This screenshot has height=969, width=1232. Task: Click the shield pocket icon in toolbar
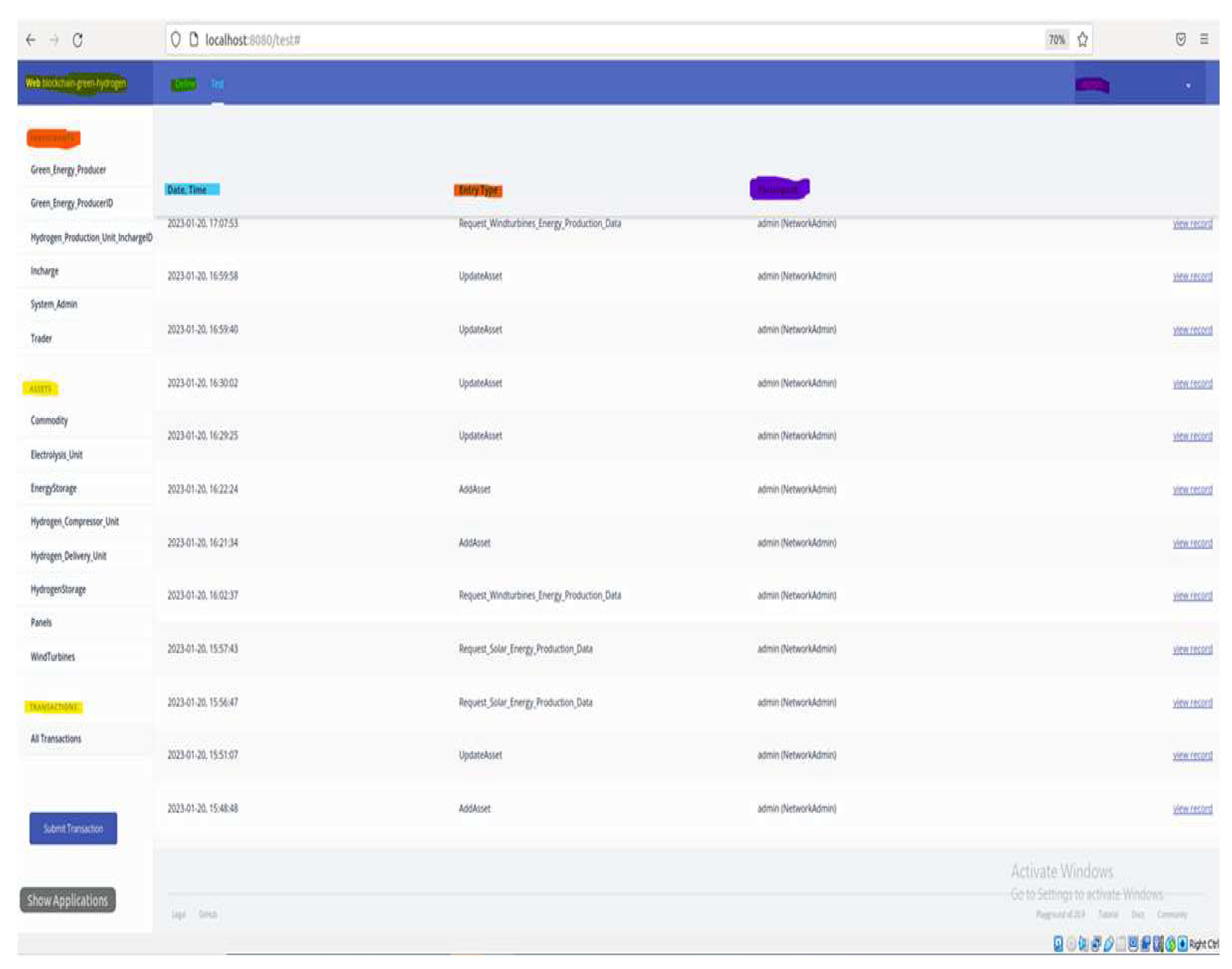[x=1180, y=39]
